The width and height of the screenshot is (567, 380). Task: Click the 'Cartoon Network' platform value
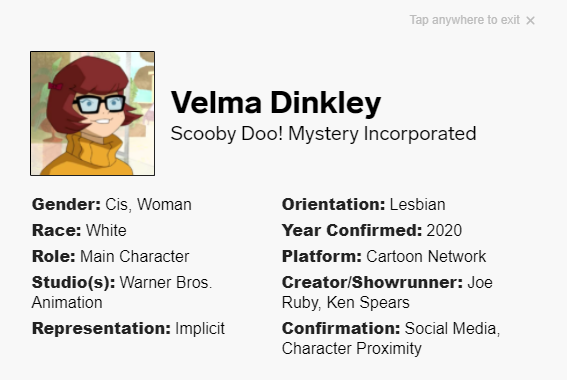coord(426,256)
